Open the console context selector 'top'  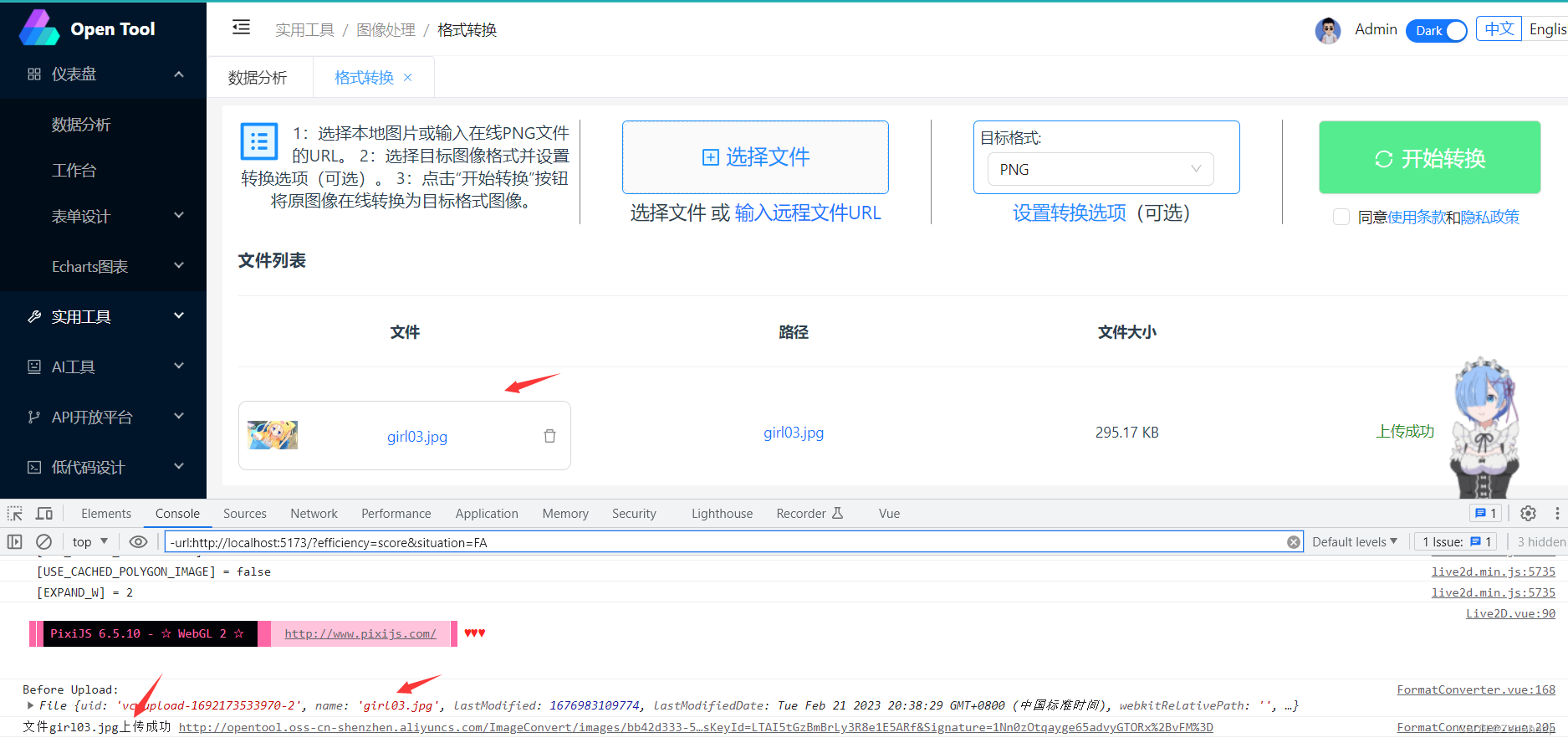[90, 541]
